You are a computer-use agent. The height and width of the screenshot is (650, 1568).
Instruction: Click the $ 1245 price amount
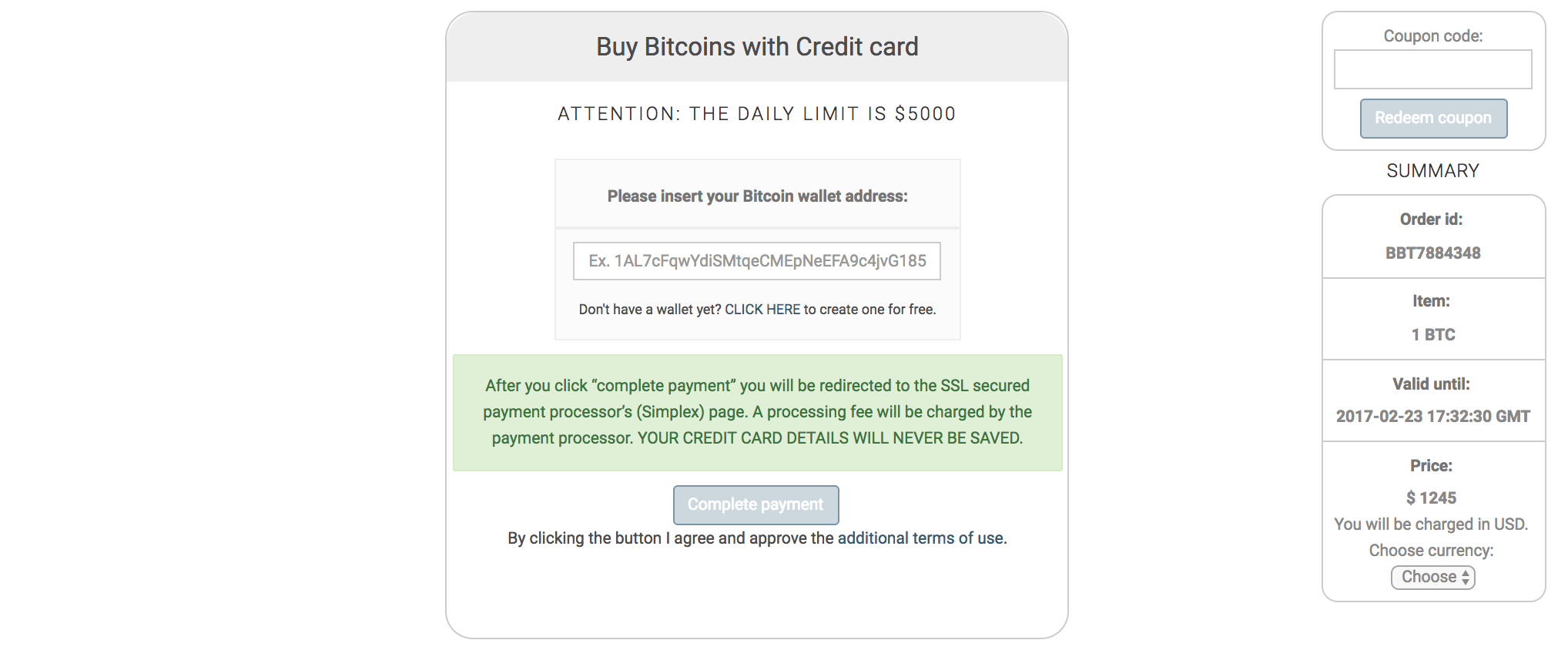(x=1431, y=498)
